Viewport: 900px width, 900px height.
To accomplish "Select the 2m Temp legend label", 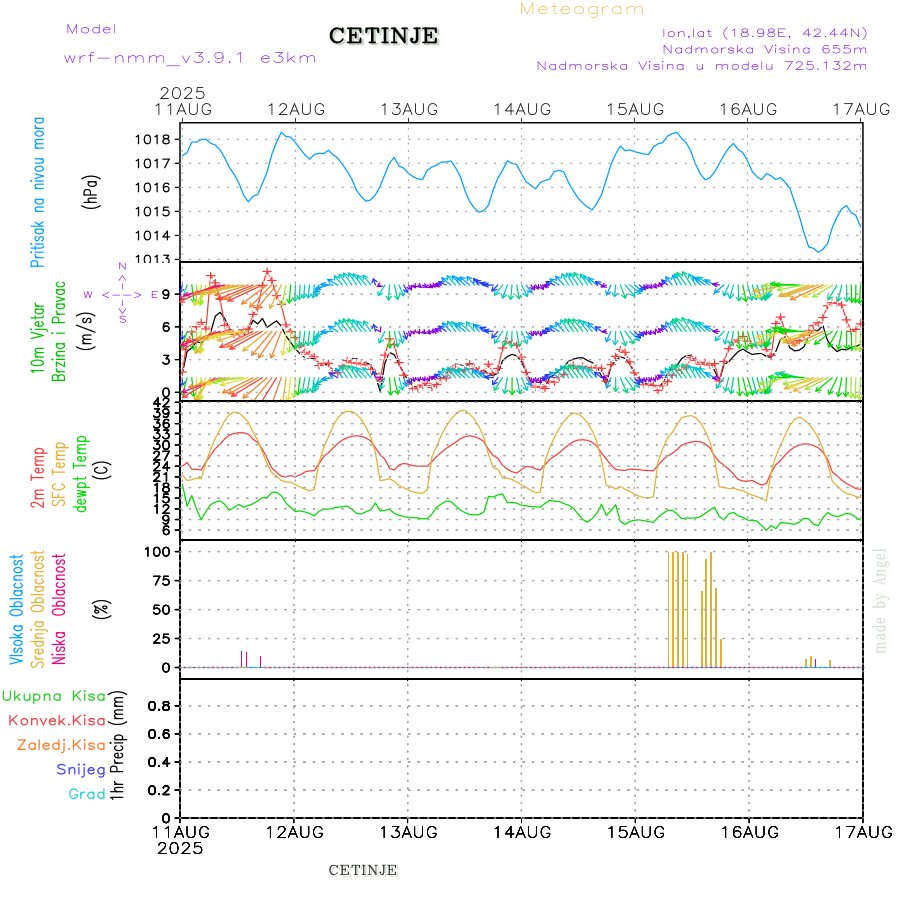I will point(38,478).
